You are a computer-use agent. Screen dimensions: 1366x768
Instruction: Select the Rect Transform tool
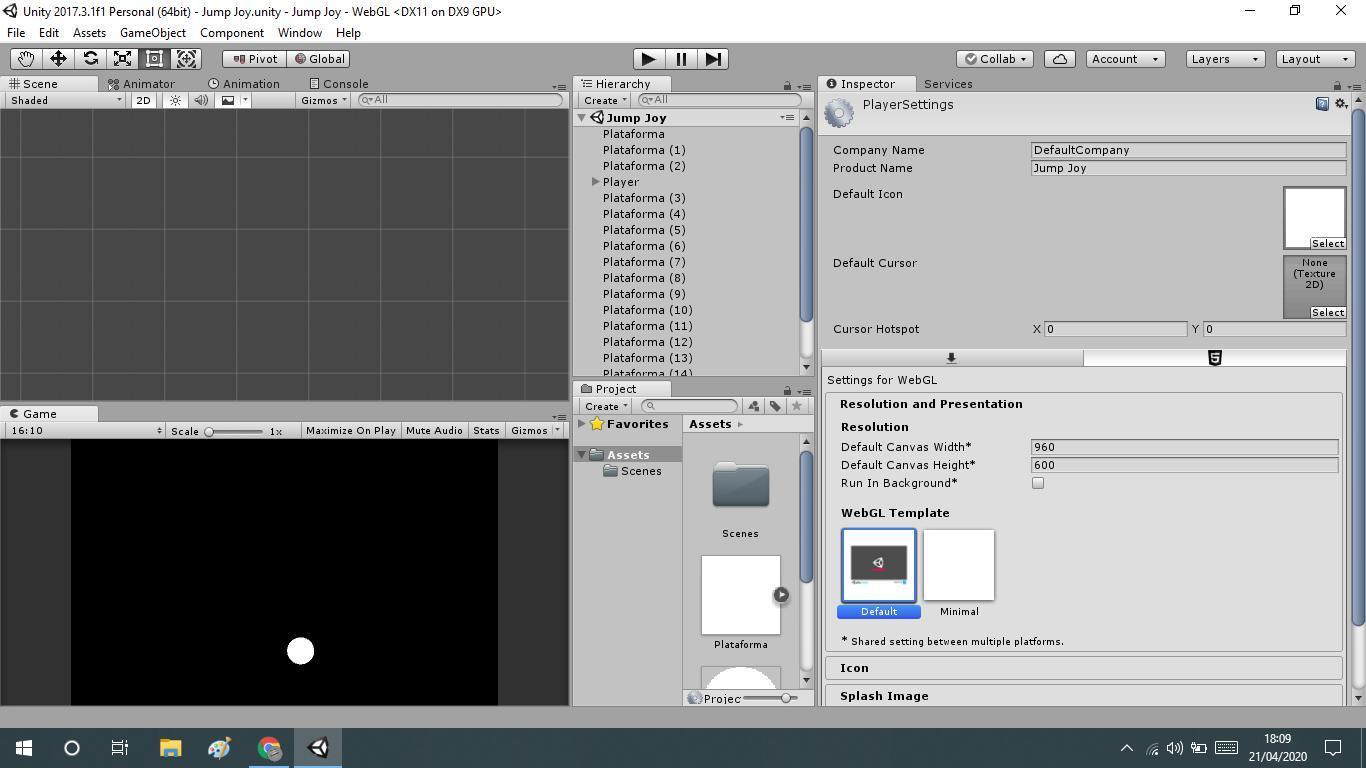pos(154,59)
